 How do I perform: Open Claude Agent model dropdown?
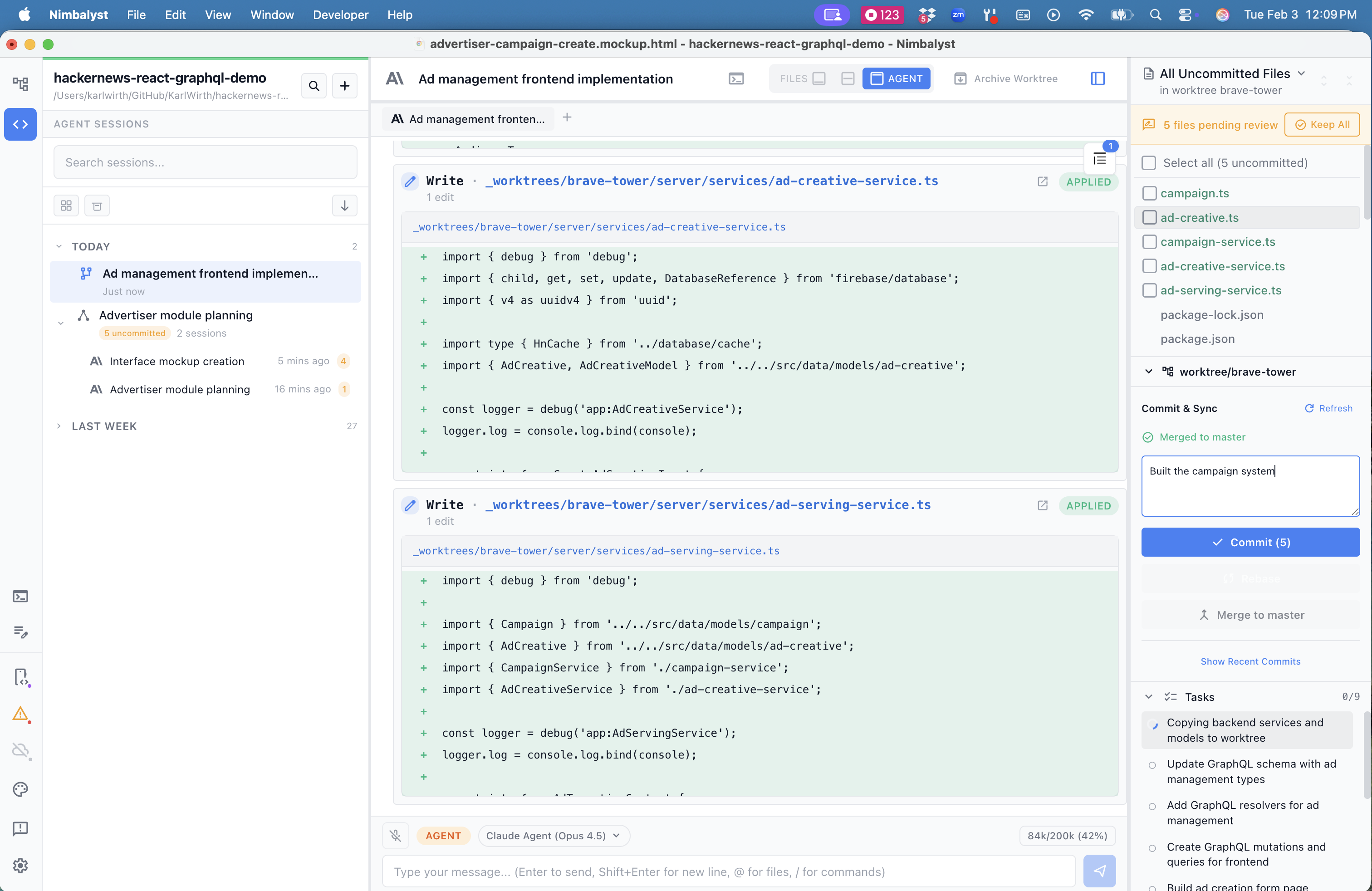[554, 835]
